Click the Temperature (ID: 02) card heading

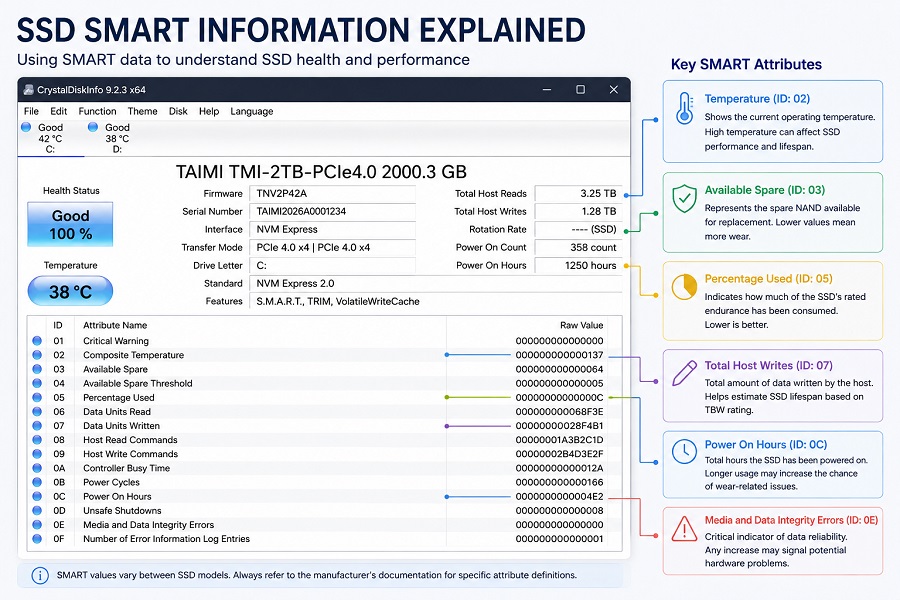pyautogui.click(x=757, y=99)
